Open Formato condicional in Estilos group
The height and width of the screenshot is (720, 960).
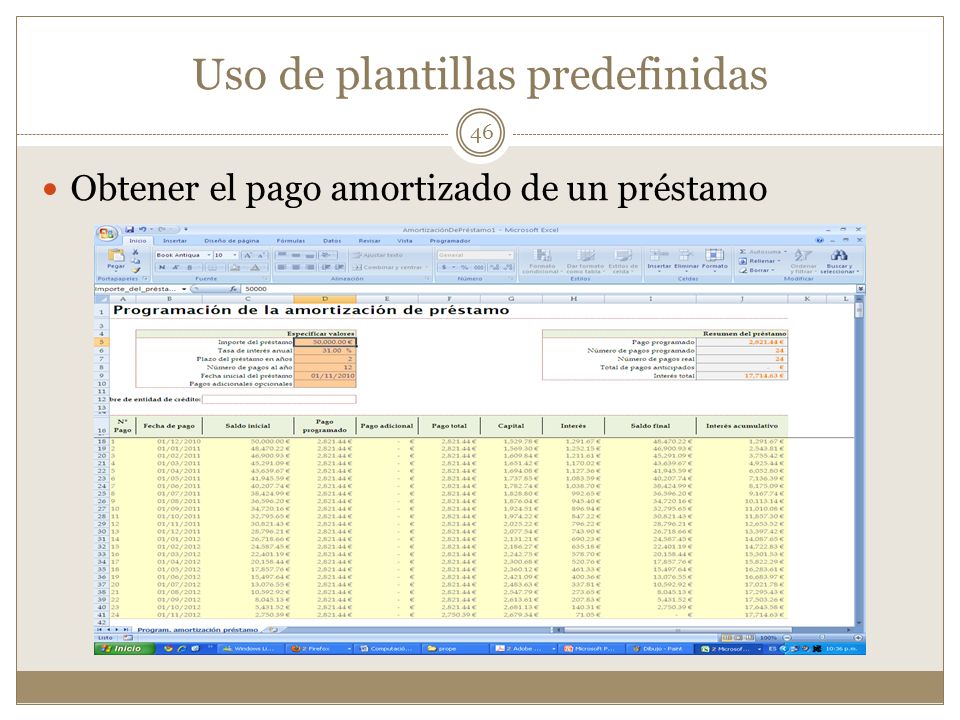[x=542, y=261]
